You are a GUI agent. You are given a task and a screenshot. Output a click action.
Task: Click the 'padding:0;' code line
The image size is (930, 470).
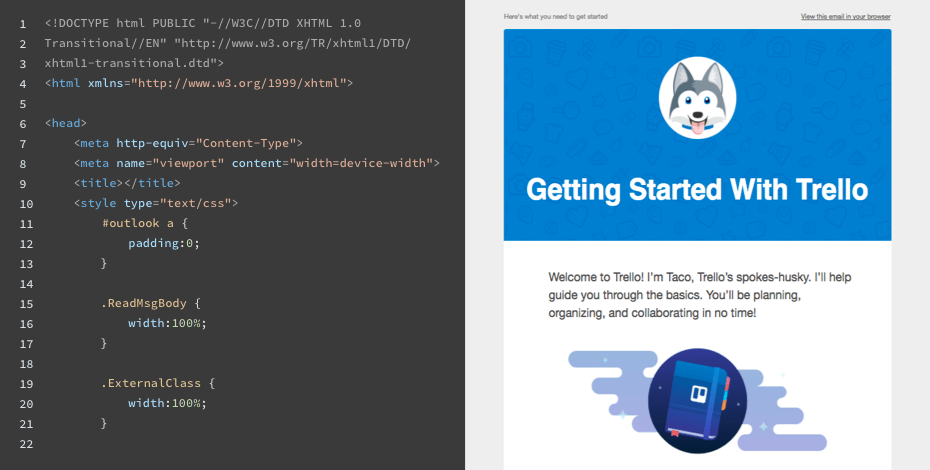pos(164,243)
